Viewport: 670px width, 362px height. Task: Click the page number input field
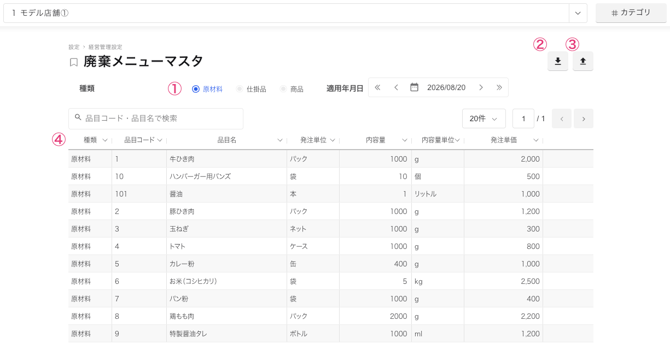523,118
